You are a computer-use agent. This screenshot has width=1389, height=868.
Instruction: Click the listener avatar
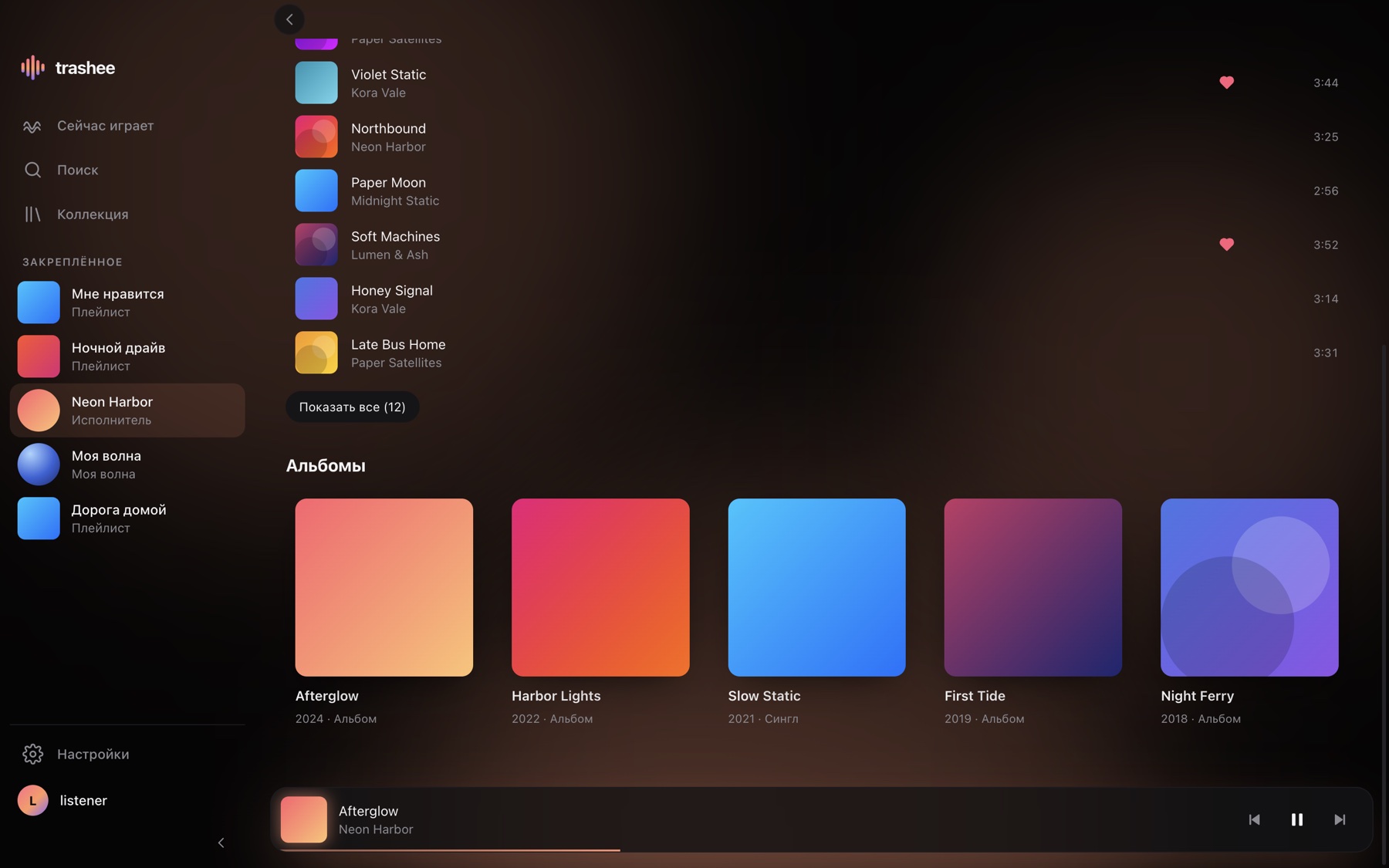click(32, 800)
